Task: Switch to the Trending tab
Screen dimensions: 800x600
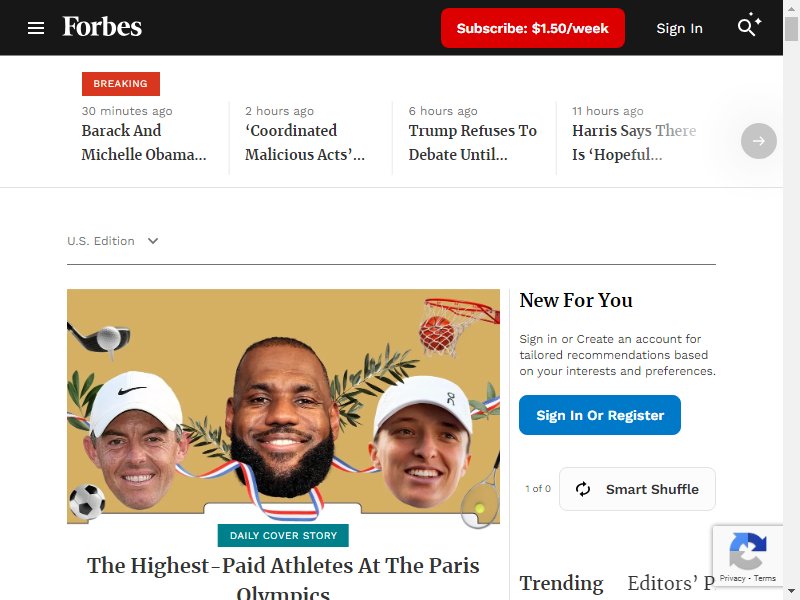Action: pos(561,583)
